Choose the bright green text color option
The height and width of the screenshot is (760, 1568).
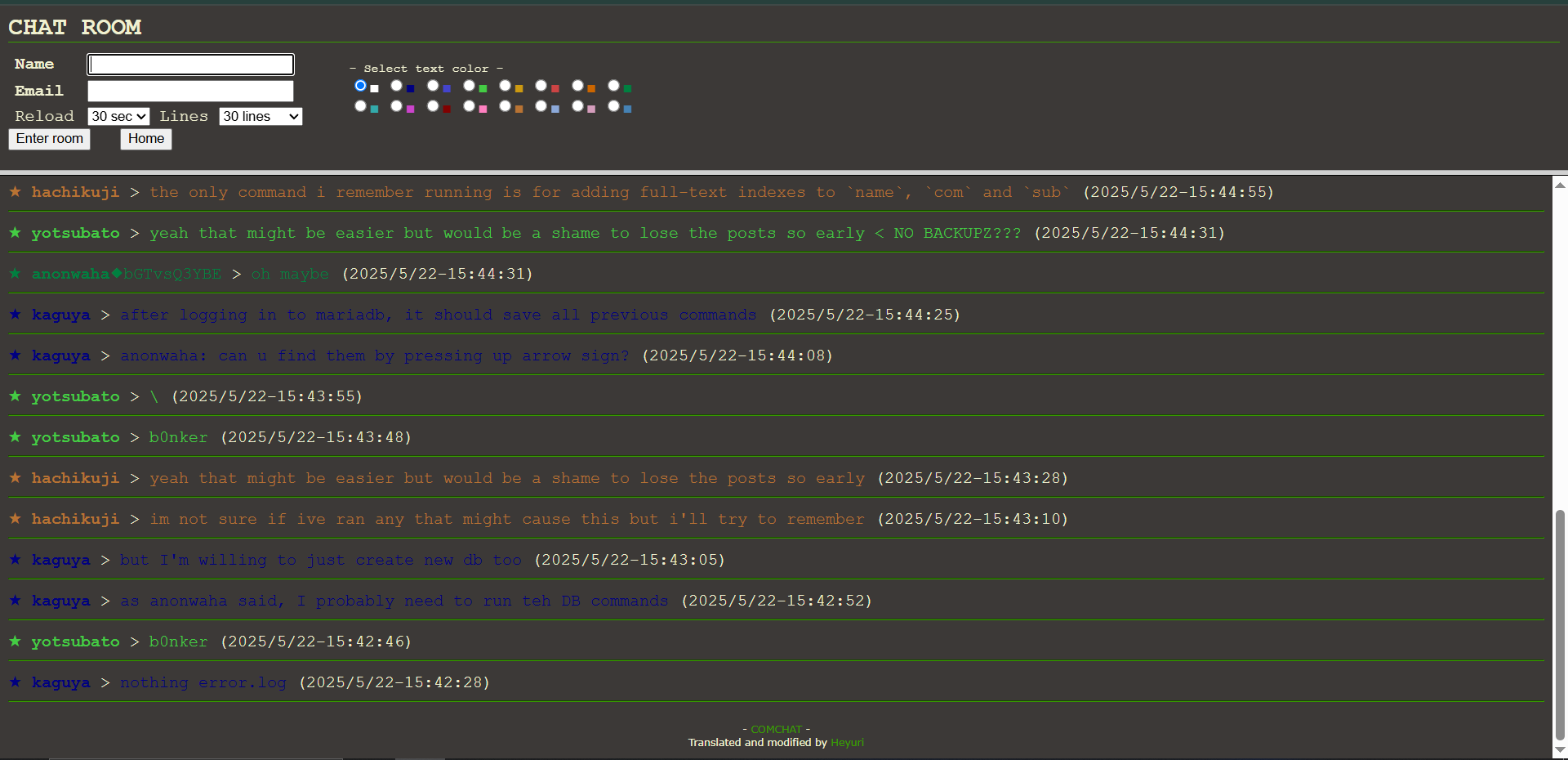pyautogui.click(x=470, y=86)
